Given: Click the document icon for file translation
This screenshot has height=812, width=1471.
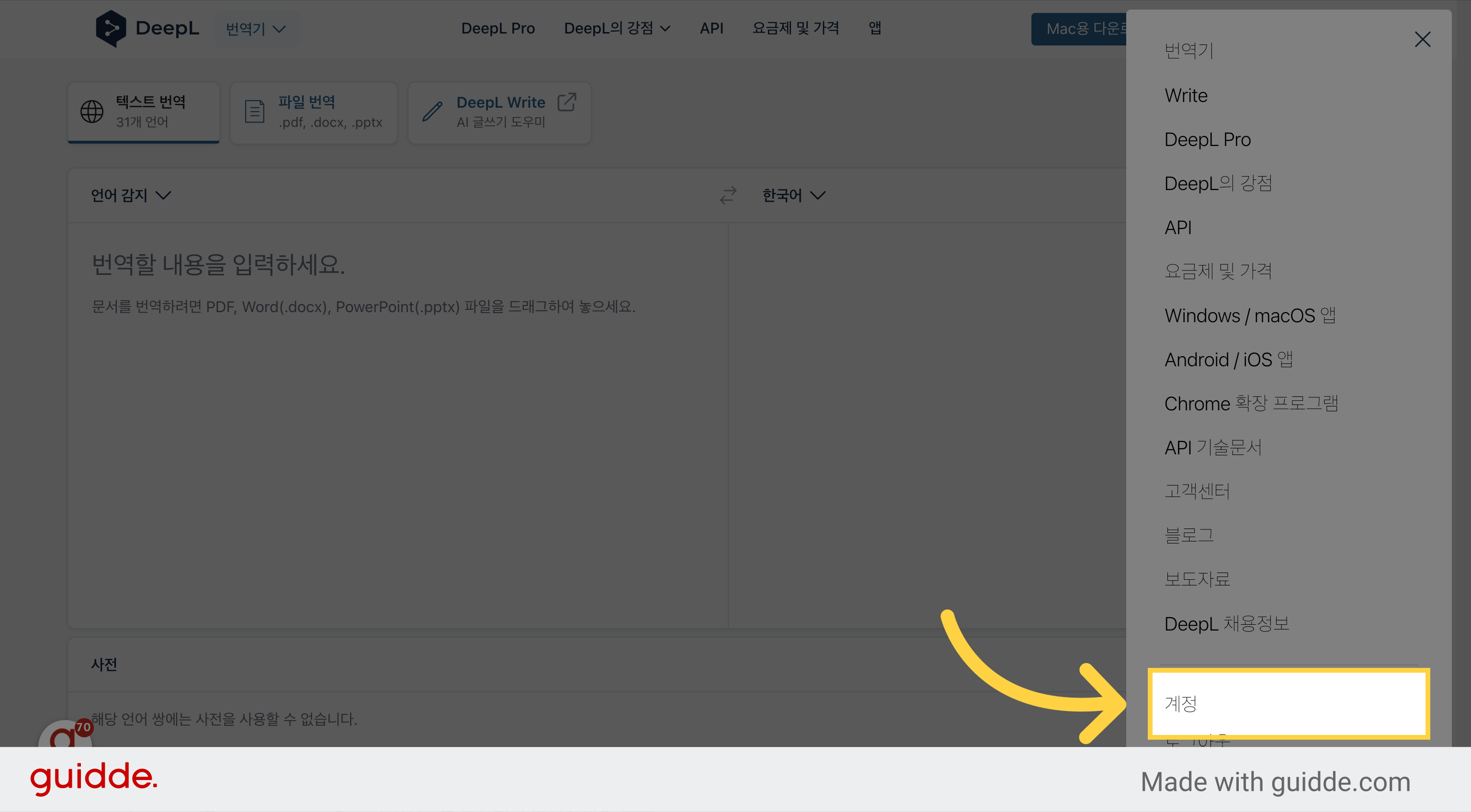Looking at the screenshot, I should click(x=255, y=112).
